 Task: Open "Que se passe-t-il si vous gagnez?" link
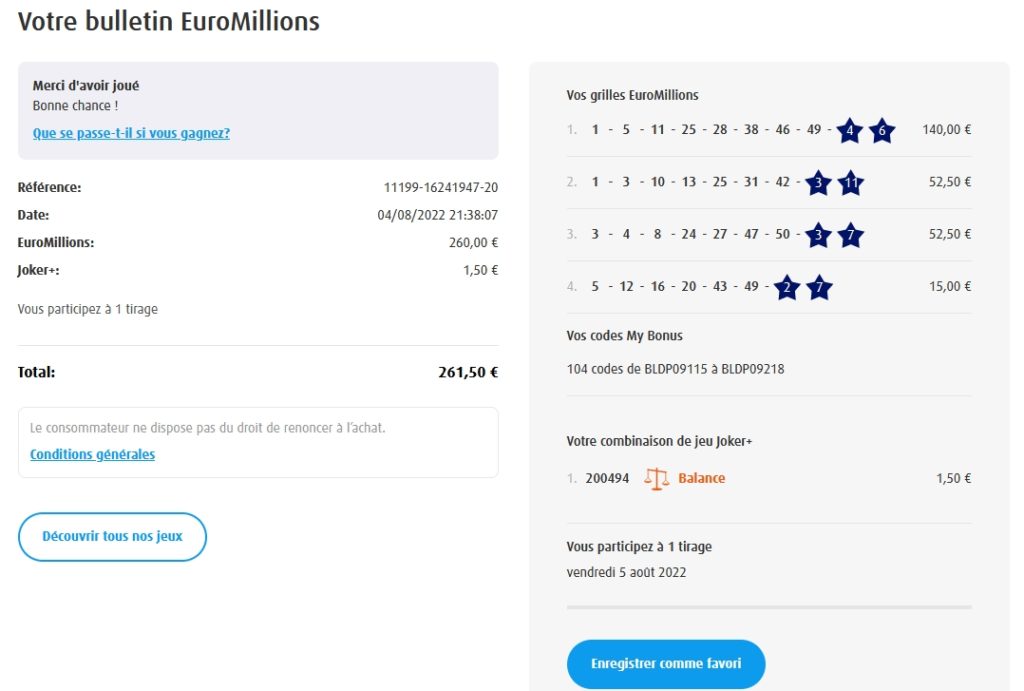[x=131, y=133]
